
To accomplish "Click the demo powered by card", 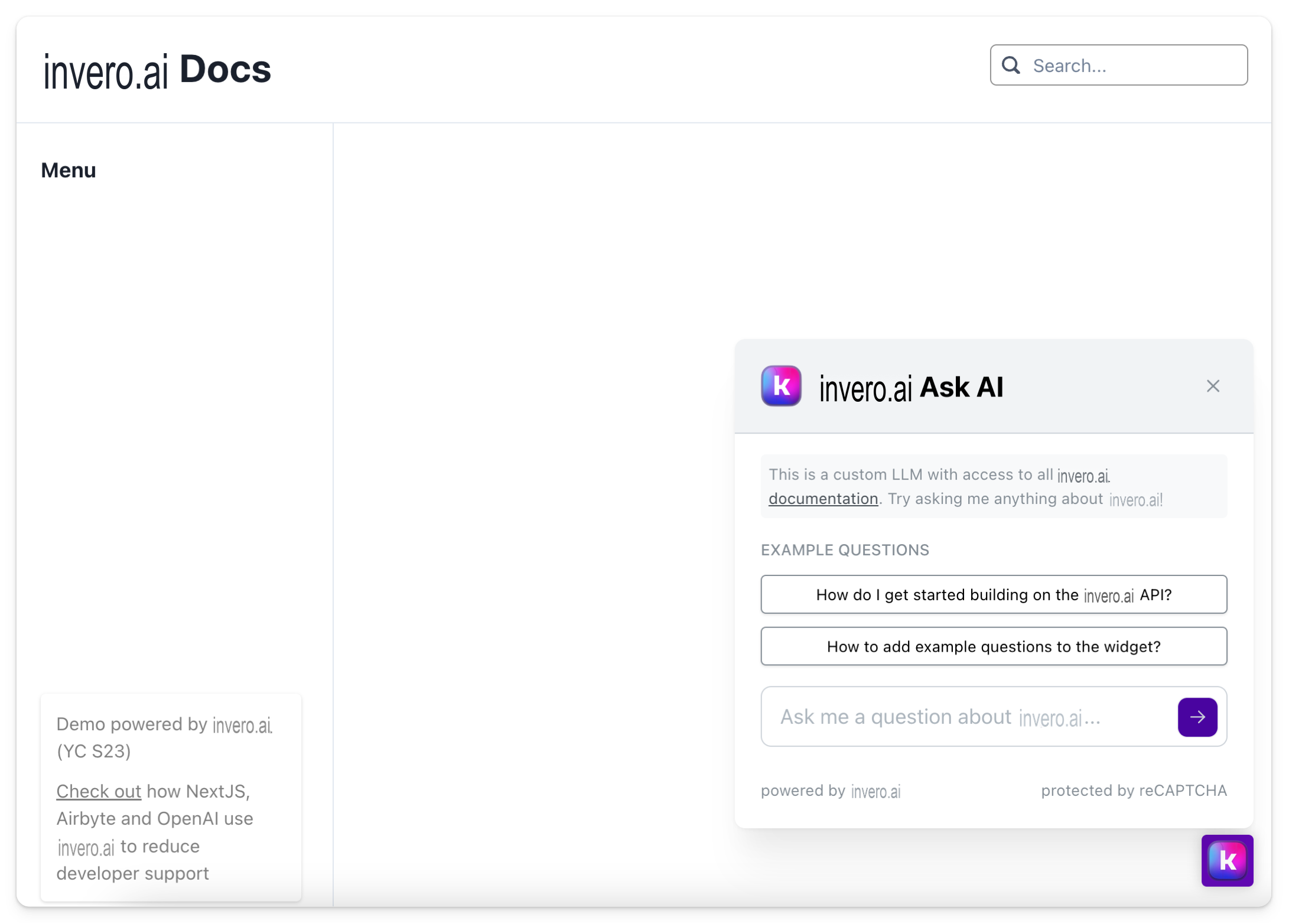I will pos(171,798).
